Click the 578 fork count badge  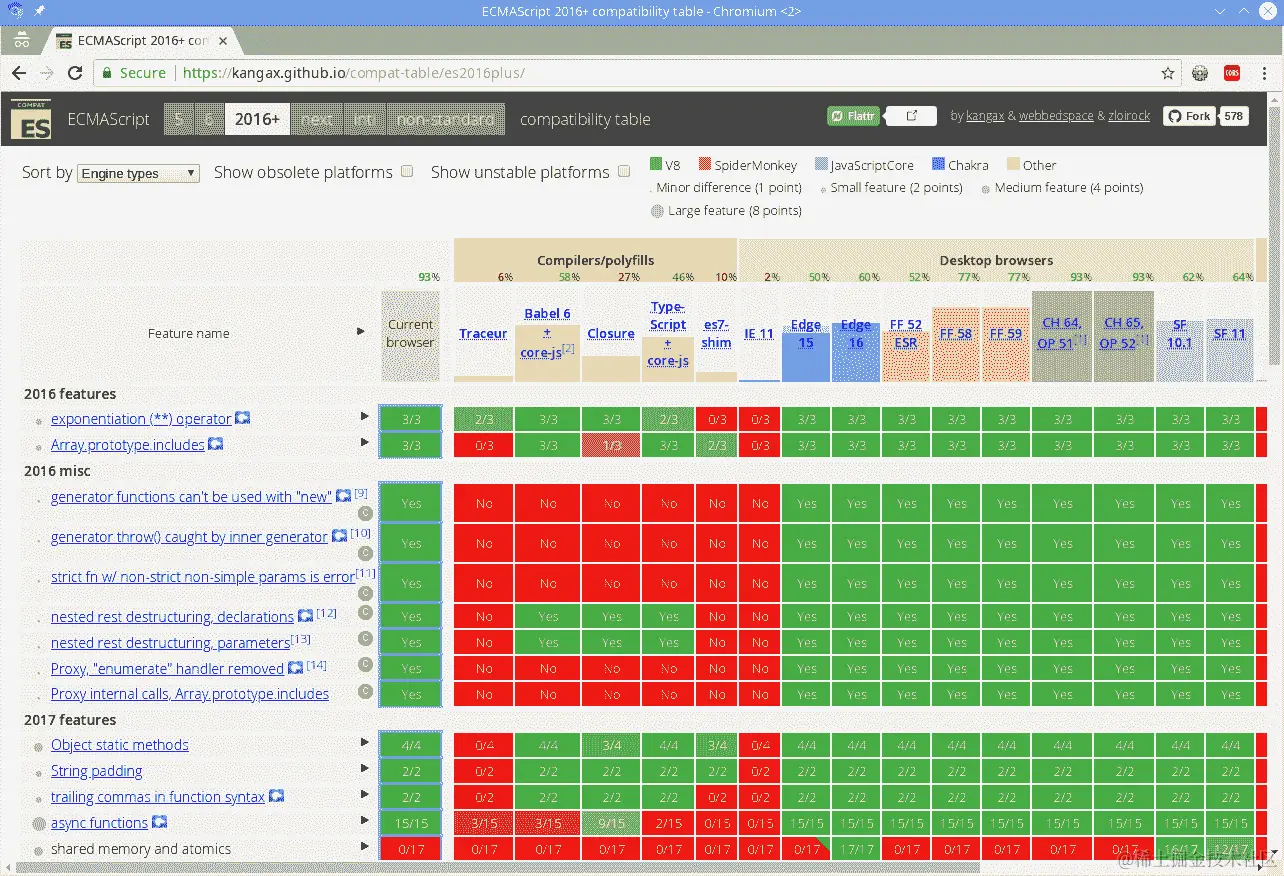1233,116
